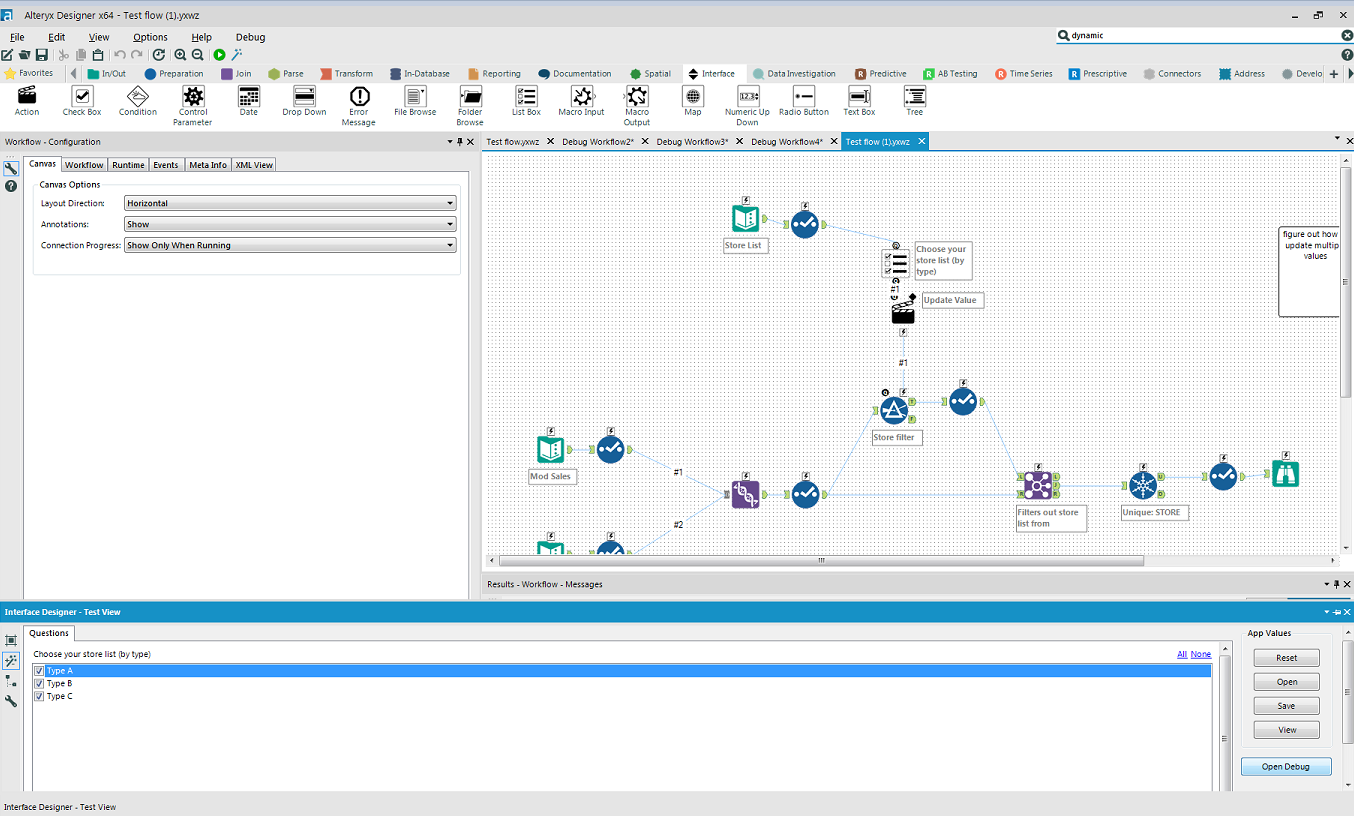Select the Check Box interface tool
This screenshot has height=816, width=1354.
[82, 101]
